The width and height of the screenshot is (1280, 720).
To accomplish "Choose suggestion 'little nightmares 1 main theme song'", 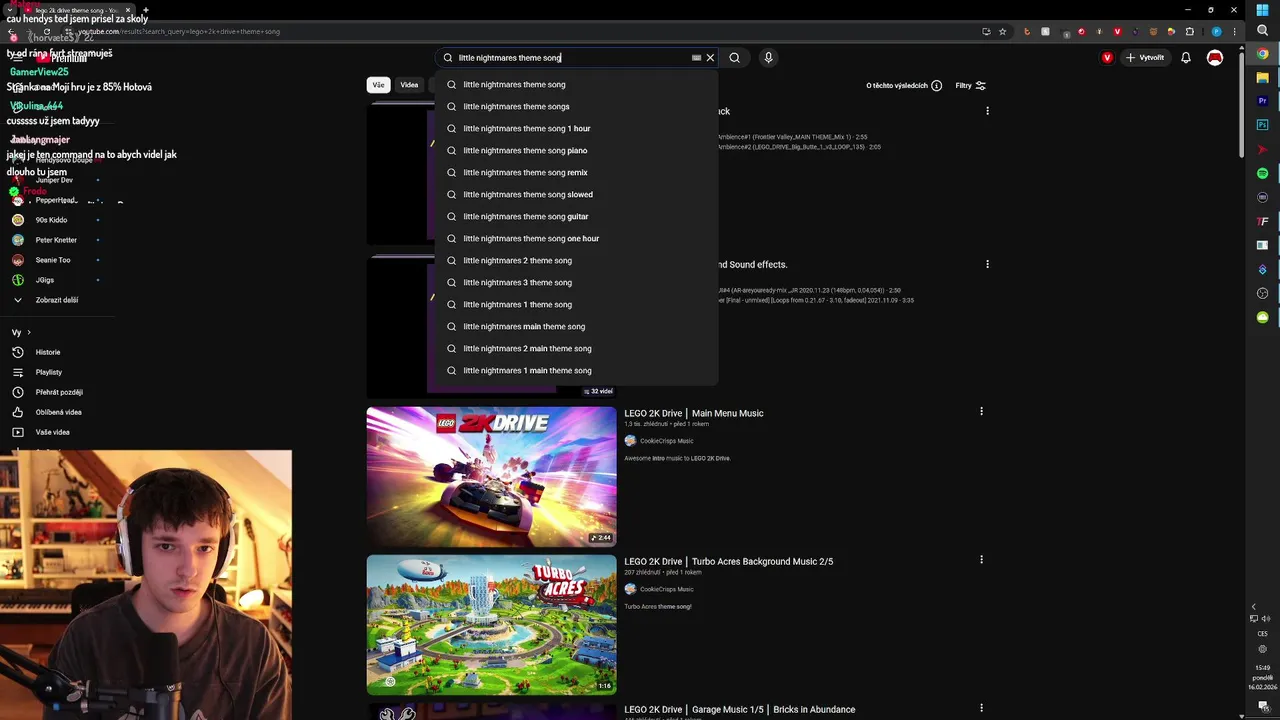I will click(577, 370).
